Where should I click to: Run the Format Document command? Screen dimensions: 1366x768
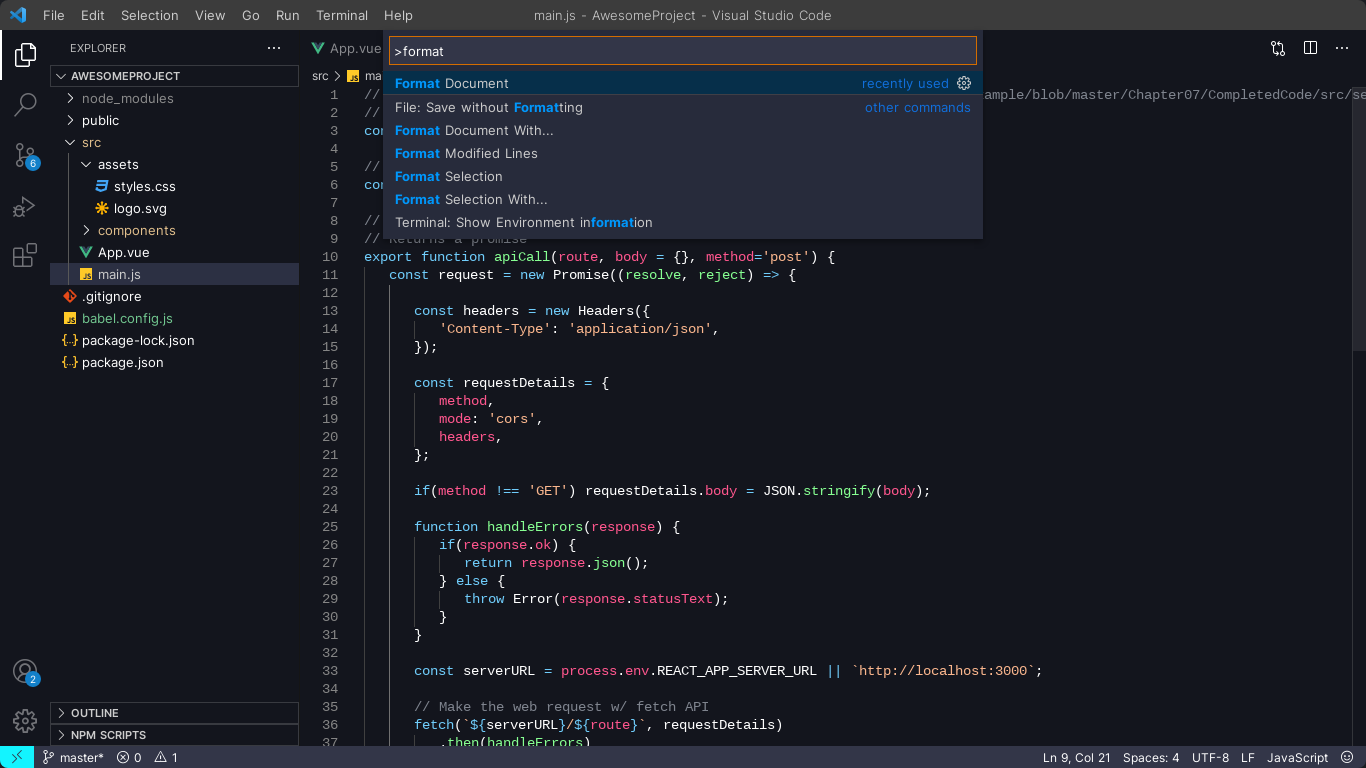(450, 83)
